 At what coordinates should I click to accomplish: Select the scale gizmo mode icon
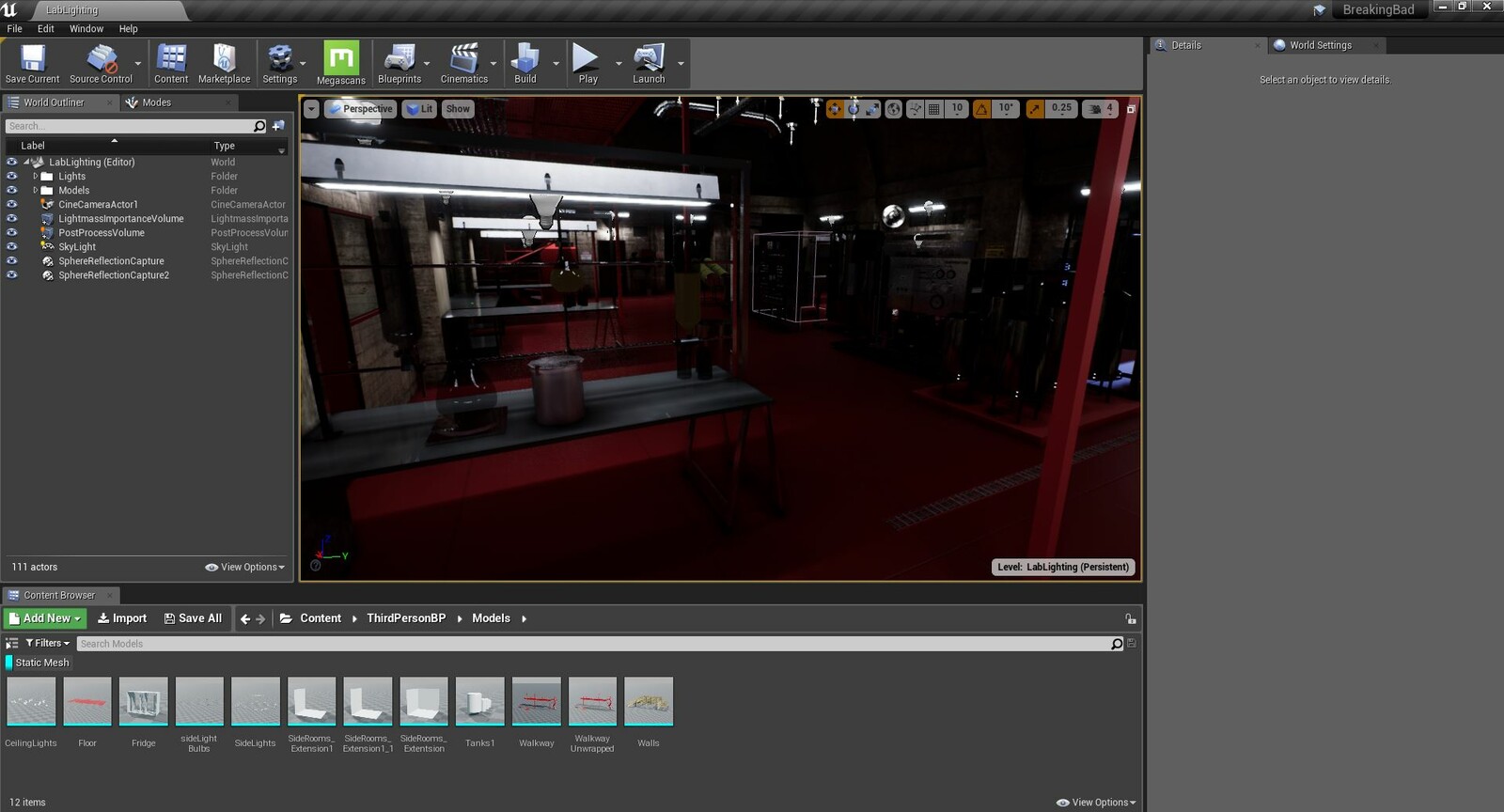coord(872,109)
